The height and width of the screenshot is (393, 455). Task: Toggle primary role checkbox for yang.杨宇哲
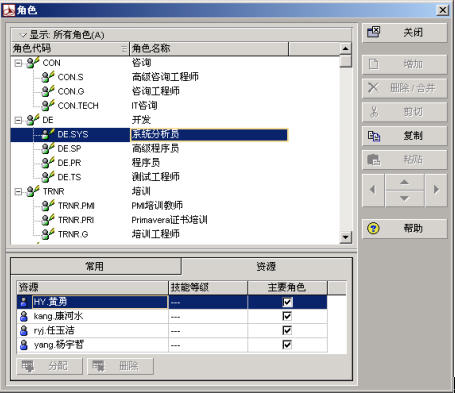[x=287, y=345]
